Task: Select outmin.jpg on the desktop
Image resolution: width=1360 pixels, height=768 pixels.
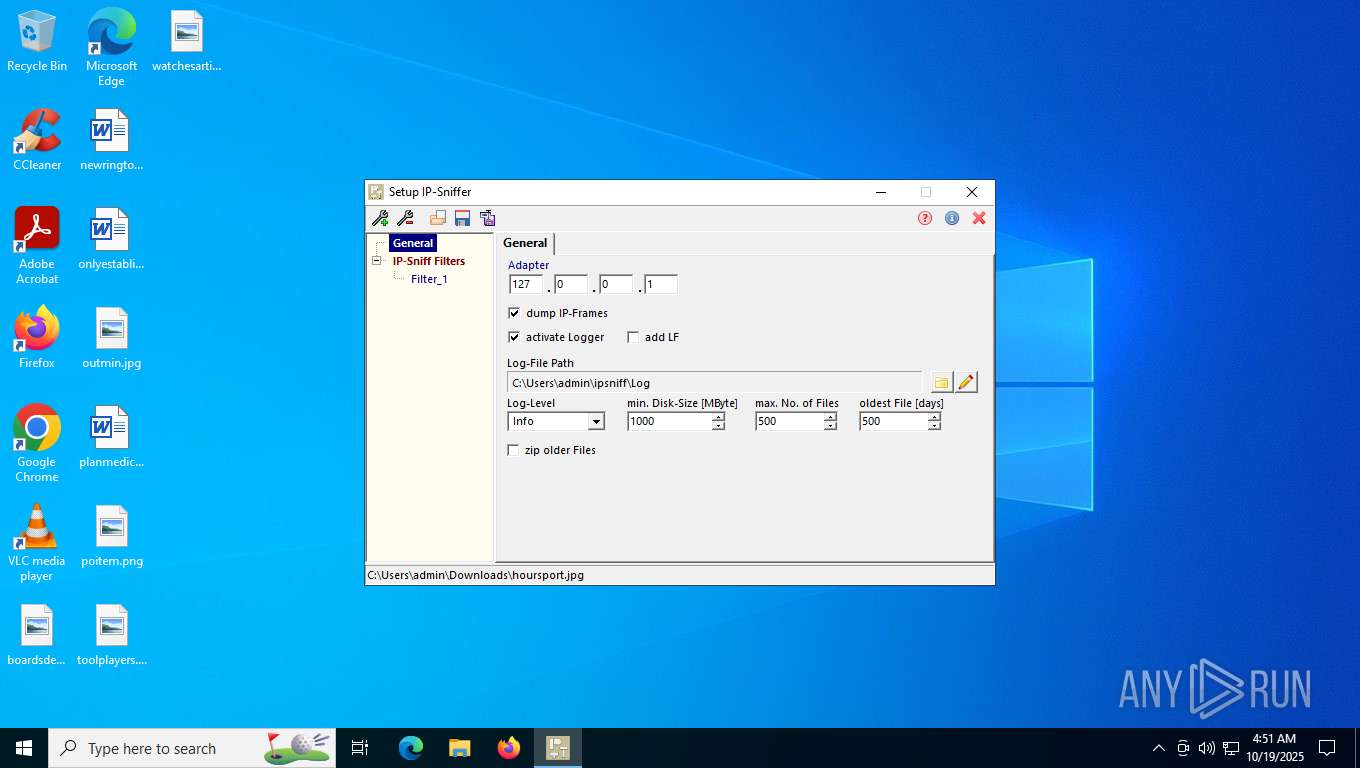Action: click(x=111, y=338)
